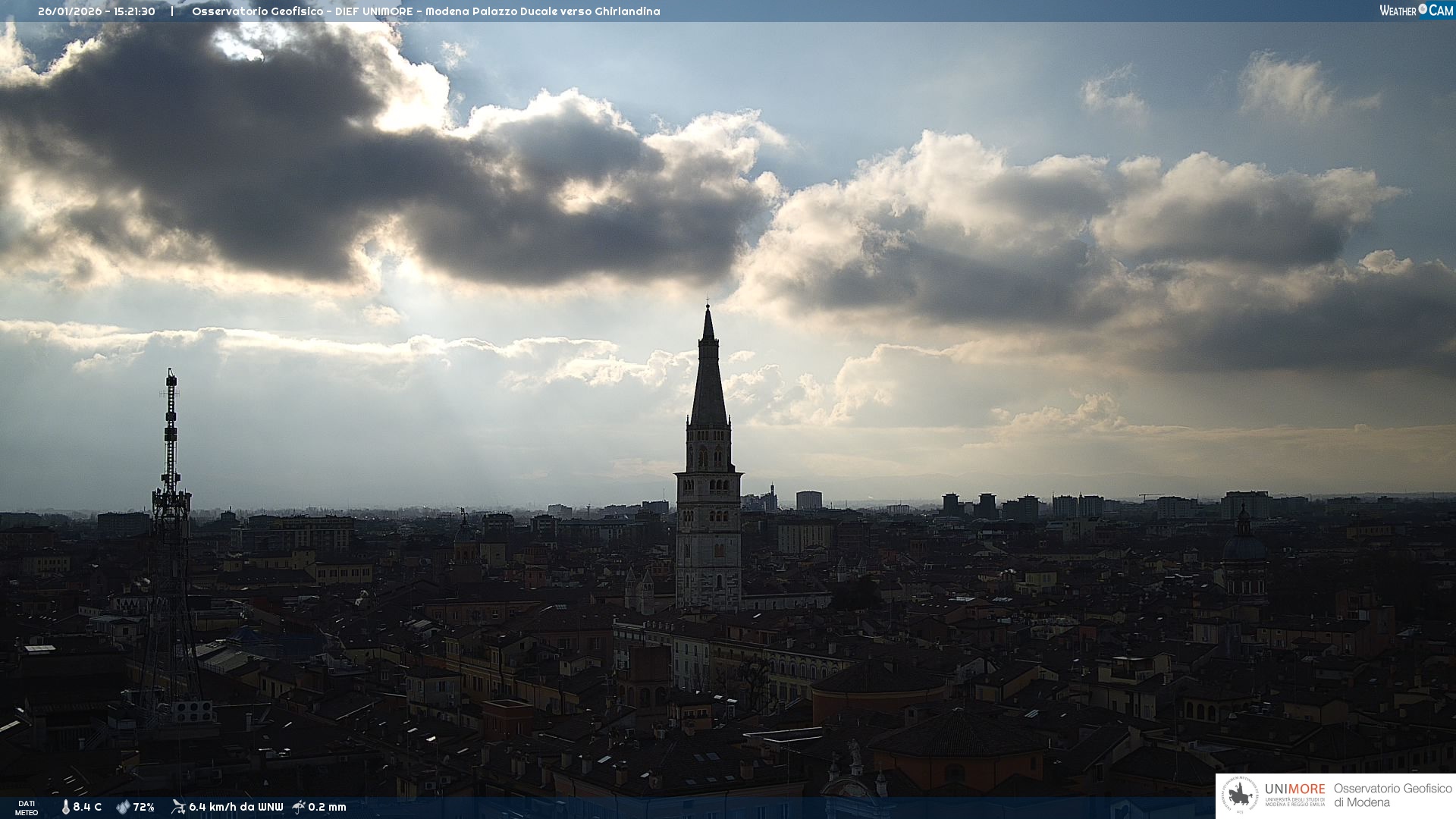Click the thermometer temperature icon
The width and height of the screenshot is (1456, 819).
(x=66, y=807)
